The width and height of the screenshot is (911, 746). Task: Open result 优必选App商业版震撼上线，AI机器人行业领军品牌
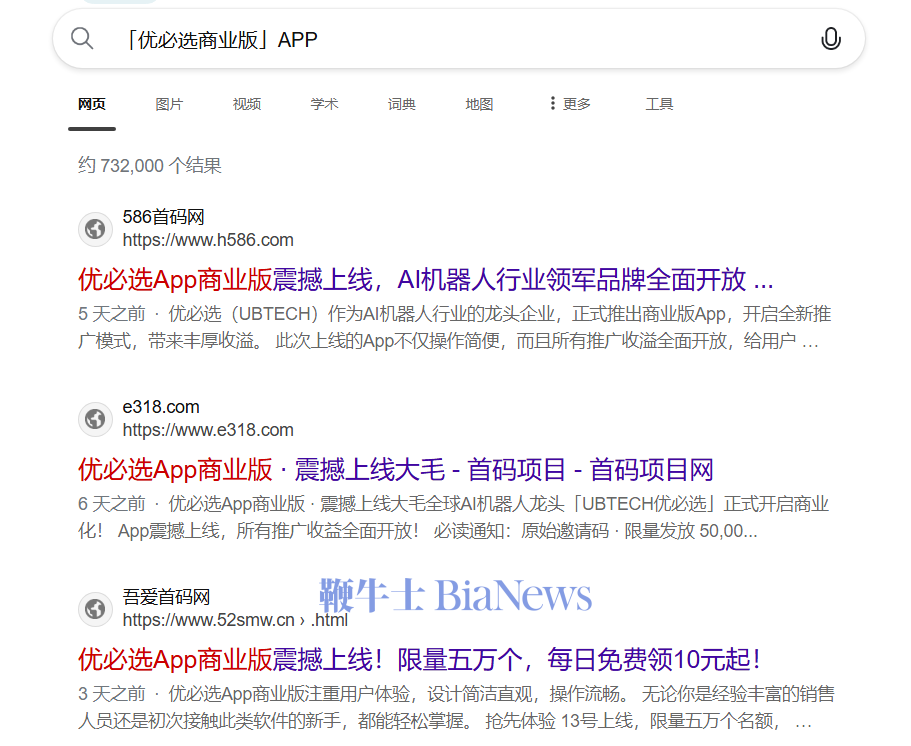(426, 279)
